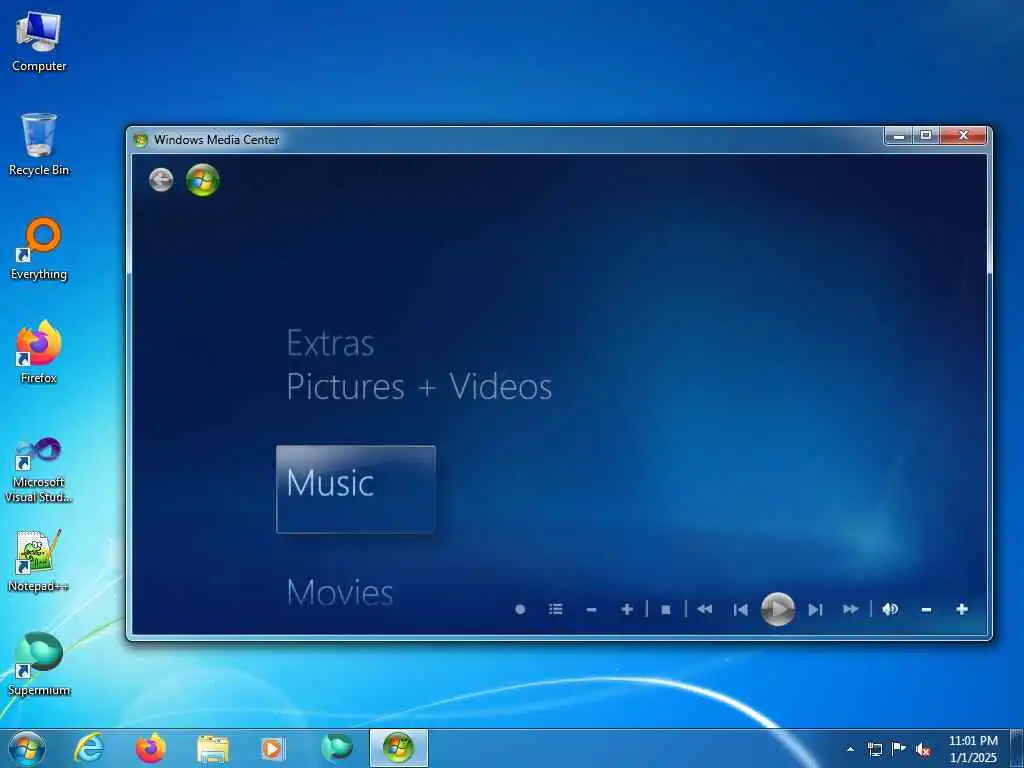Select the Supermium desktop shortcut
The height and width of the screenshot is (768, 1024).
coord(39,664)
